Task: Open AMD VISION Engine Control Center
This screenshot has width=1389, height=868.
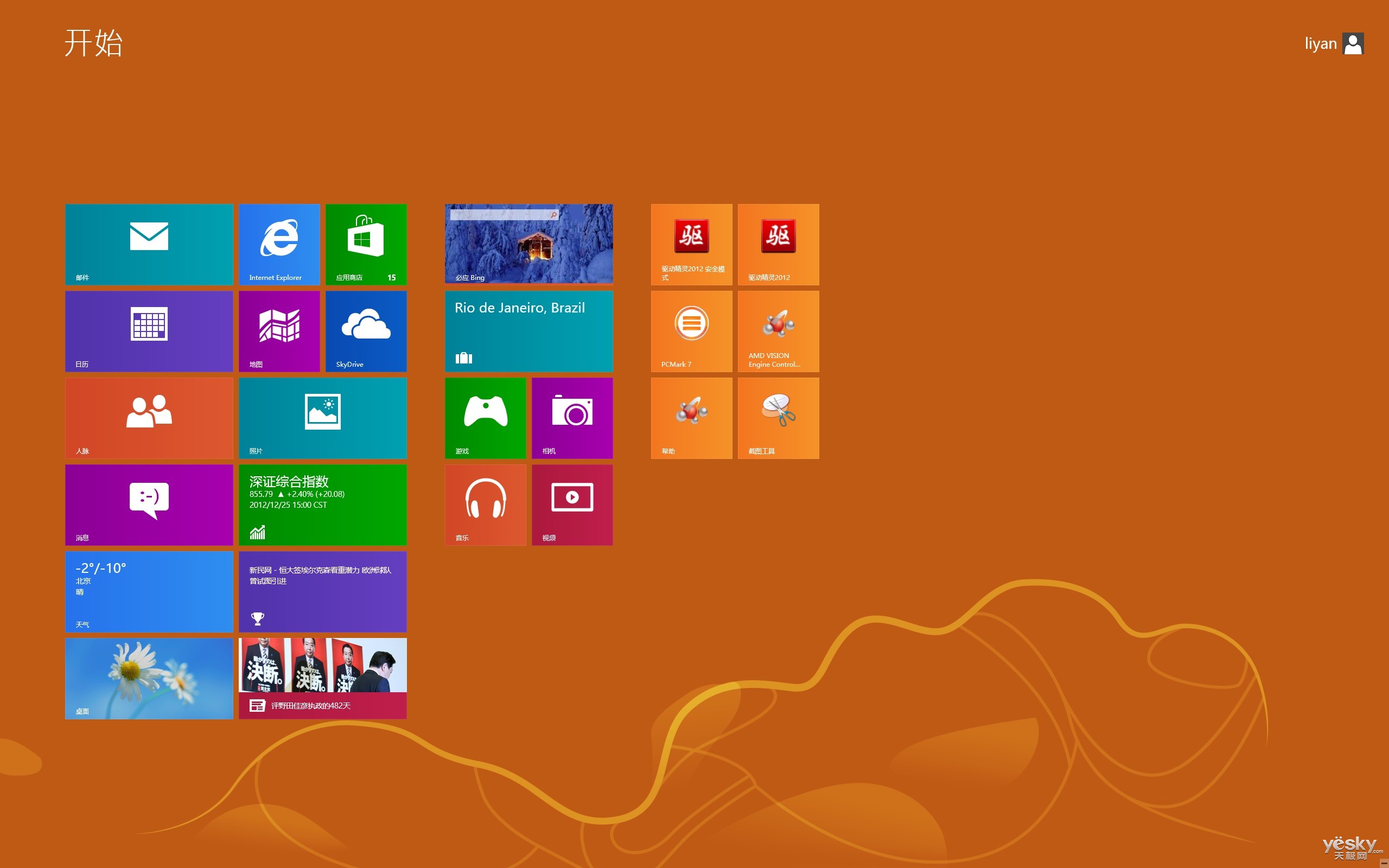Action: pyautogui.click(x=778, y=331)
